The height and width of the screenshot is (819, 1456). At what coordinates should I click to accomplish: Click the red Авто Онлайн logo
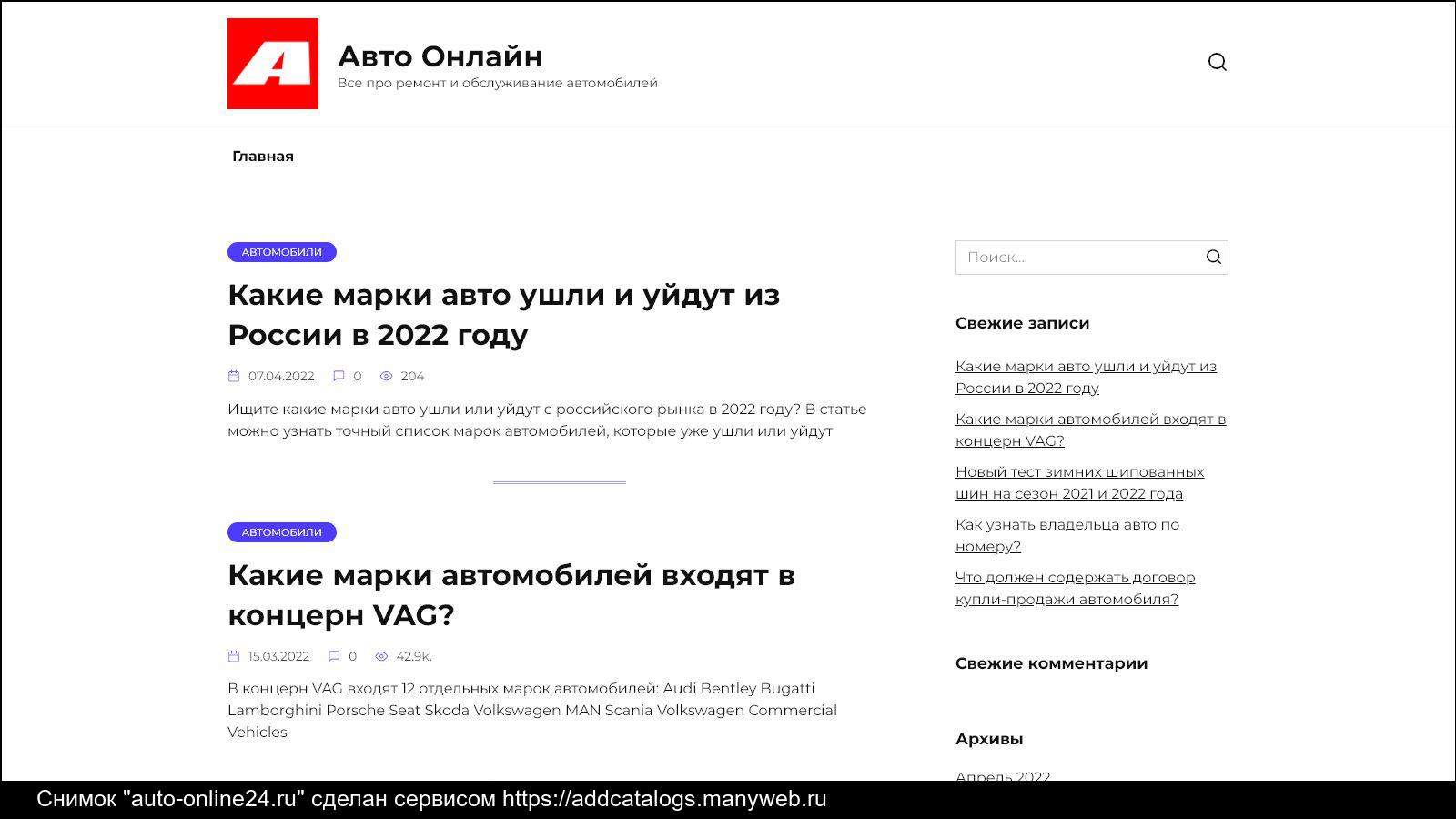(x=273, y=64)
